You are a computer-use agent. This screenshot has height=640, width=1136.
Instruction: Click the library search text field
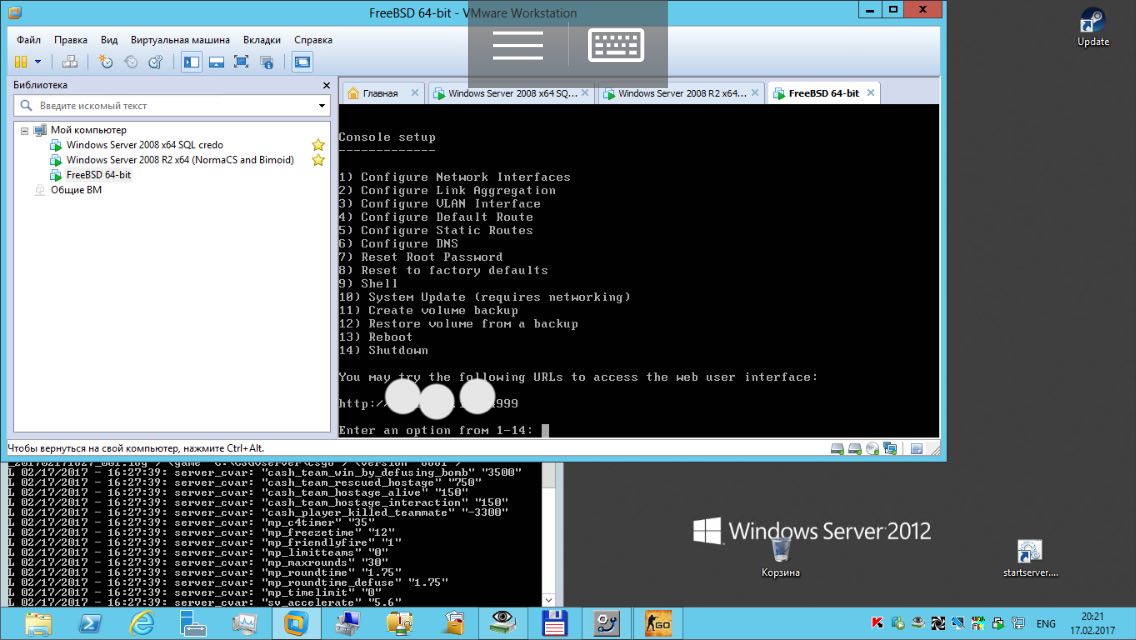(170, 105)
